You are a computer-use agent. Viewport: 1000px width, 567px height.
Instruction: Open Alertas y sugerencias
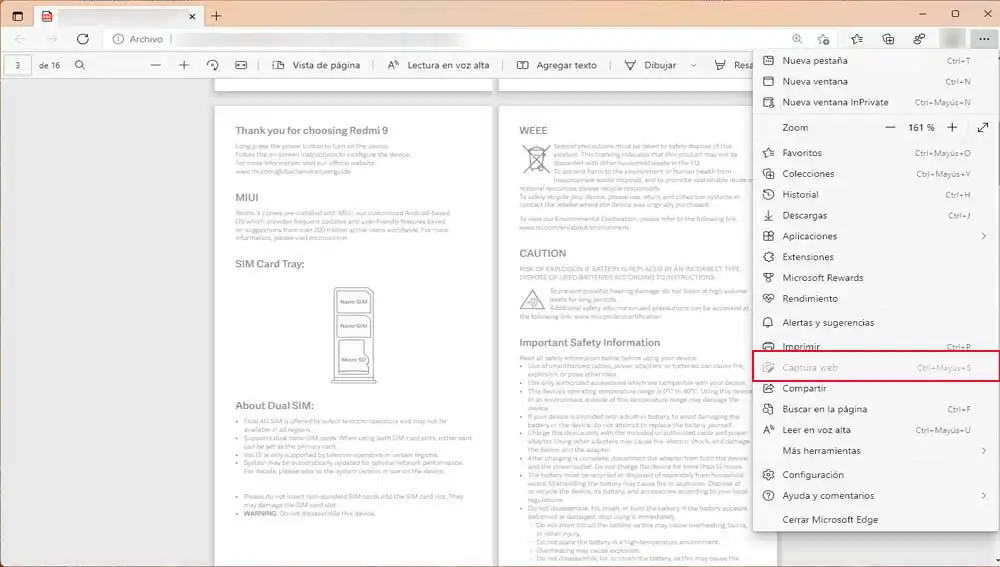pos(876,323)
